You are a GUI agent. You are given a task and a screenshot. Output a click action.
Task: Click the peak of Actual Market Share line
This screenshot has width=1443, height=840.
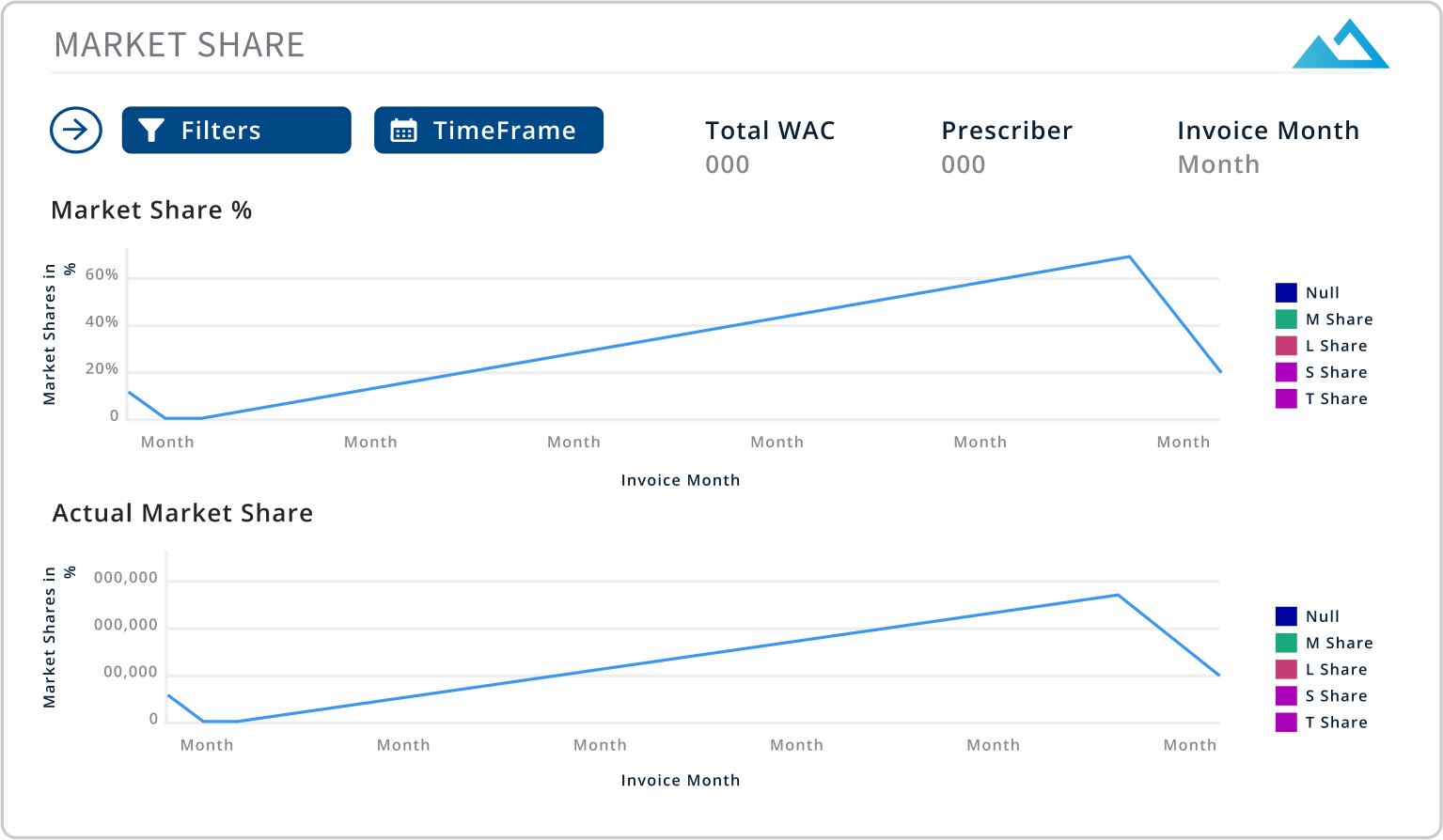[1118, 595]
